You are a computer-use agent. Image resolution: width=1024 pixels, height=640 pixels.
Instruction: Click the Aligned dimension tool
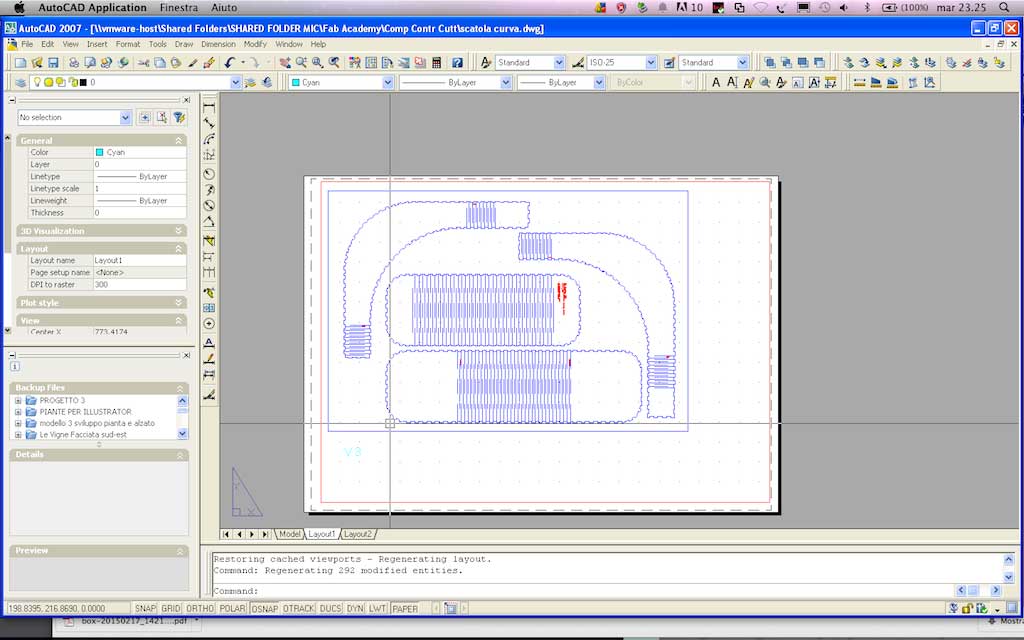209,123
